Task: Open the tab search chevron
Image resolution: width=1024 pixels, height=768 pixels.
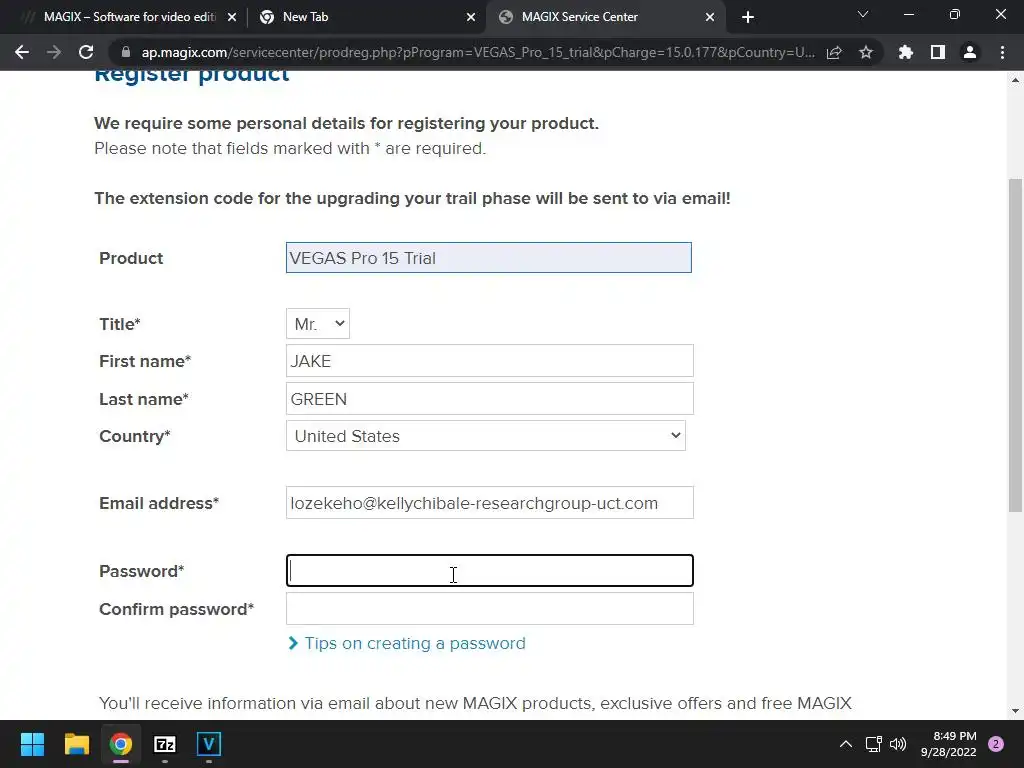Action: [x=863, y=14]
